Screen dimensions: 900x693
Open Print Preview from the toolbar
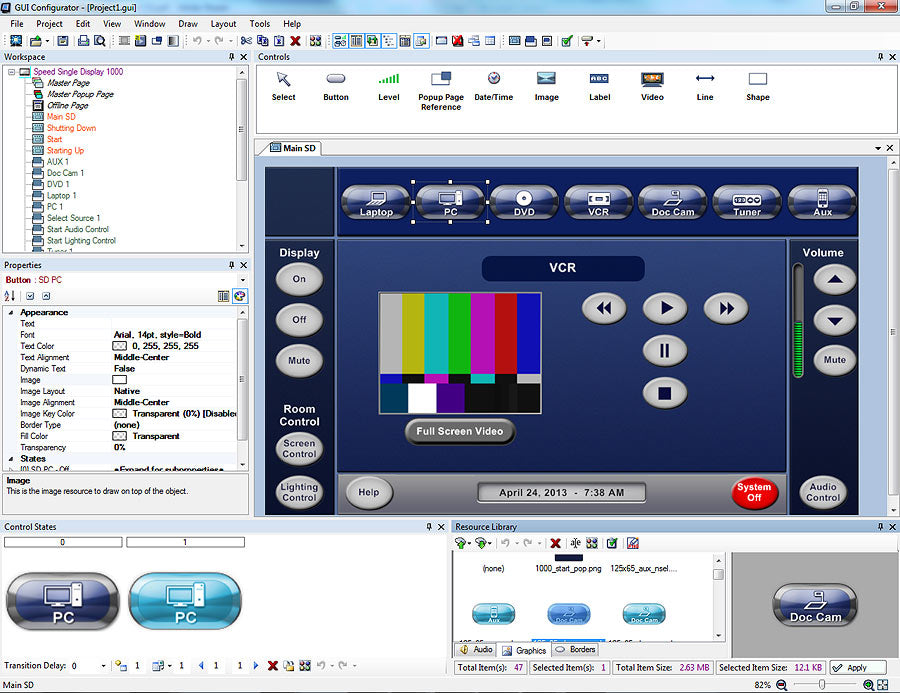pos(99,41)
